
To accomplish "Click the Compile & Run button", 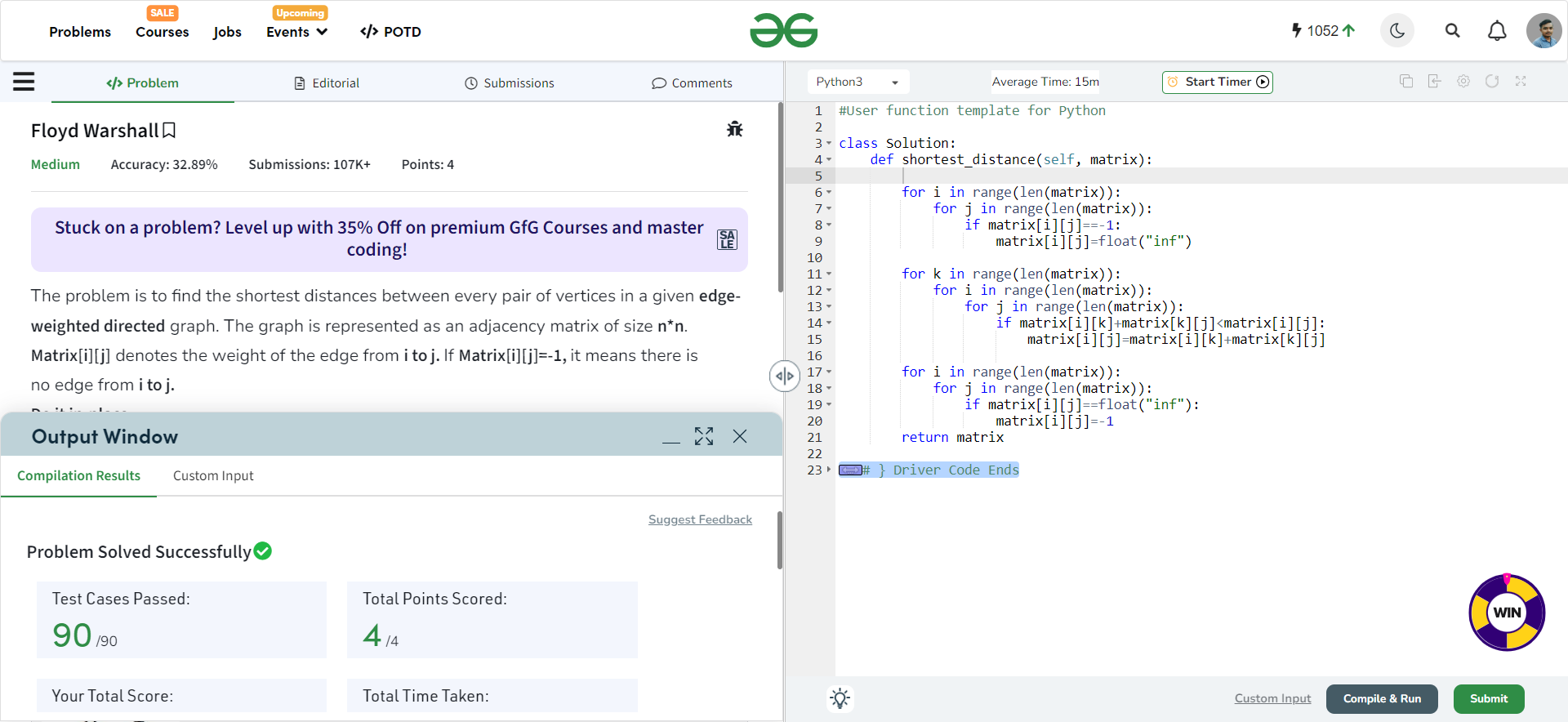I will [1382, 698].
